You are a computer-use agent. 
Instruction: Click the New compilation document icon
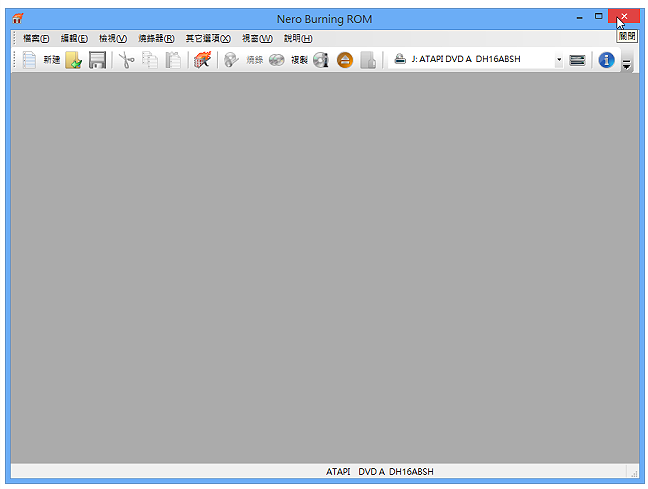[29, 60]
